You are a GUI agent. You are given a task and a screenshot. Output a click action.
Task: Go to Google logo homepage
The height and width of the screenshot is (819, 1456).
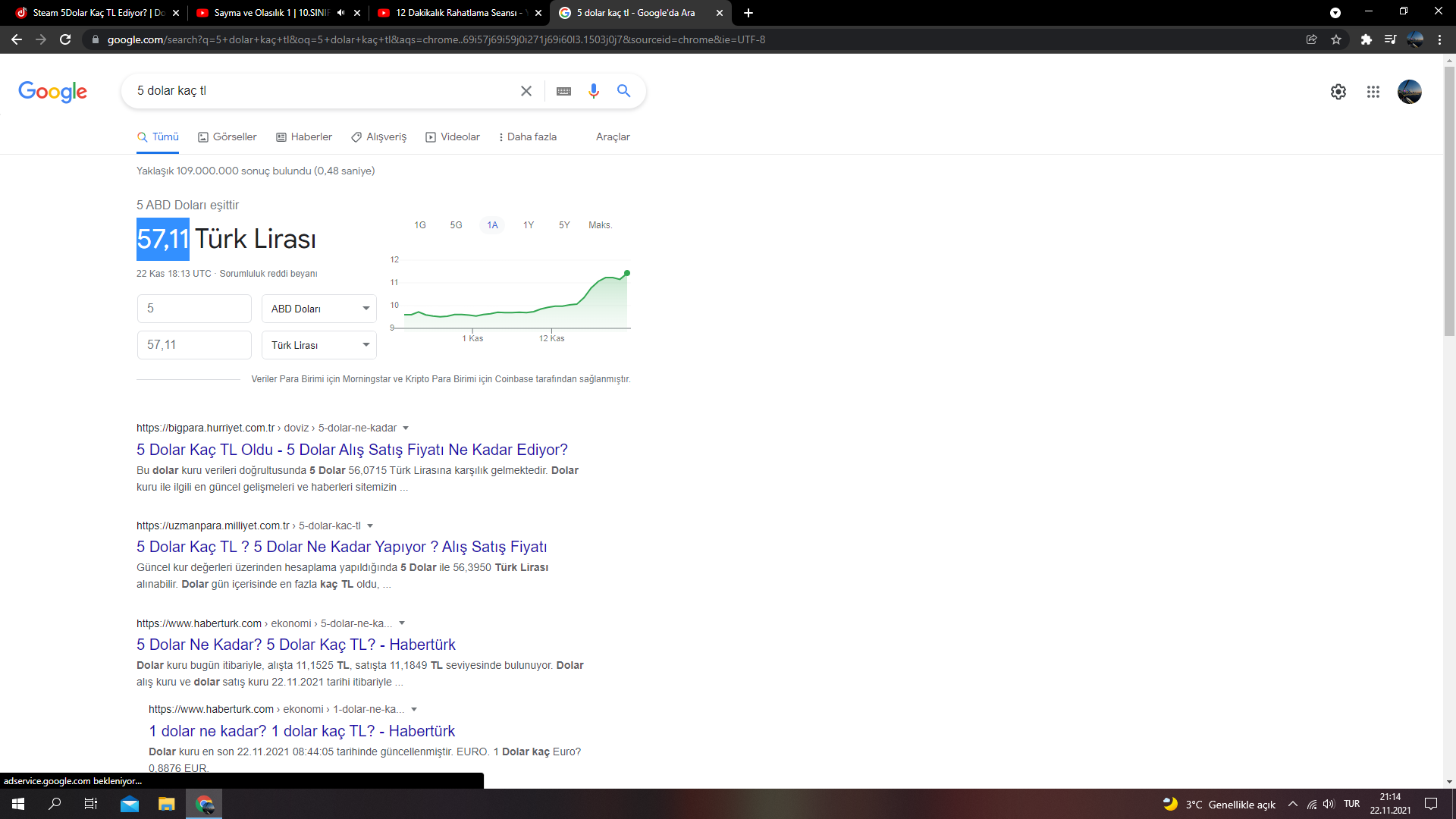[52, 92]
